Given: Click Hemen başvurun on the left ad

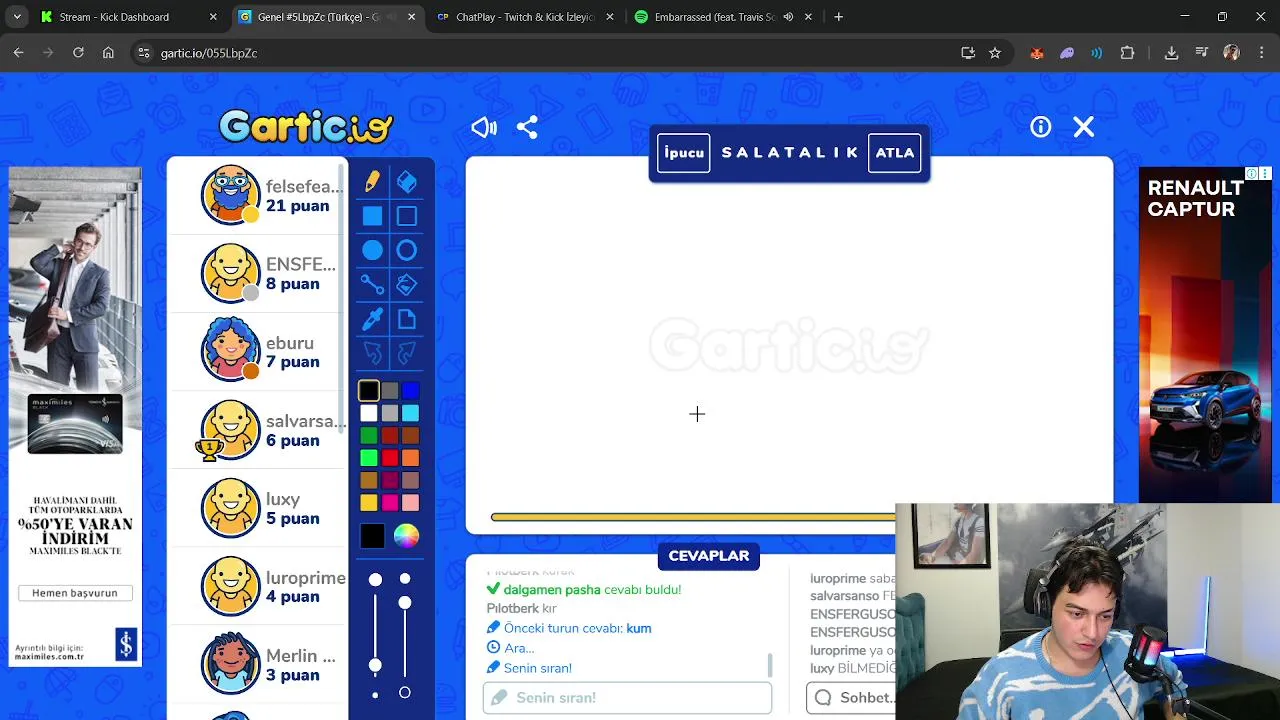Looking at the screenshot, I should point(75,593).
